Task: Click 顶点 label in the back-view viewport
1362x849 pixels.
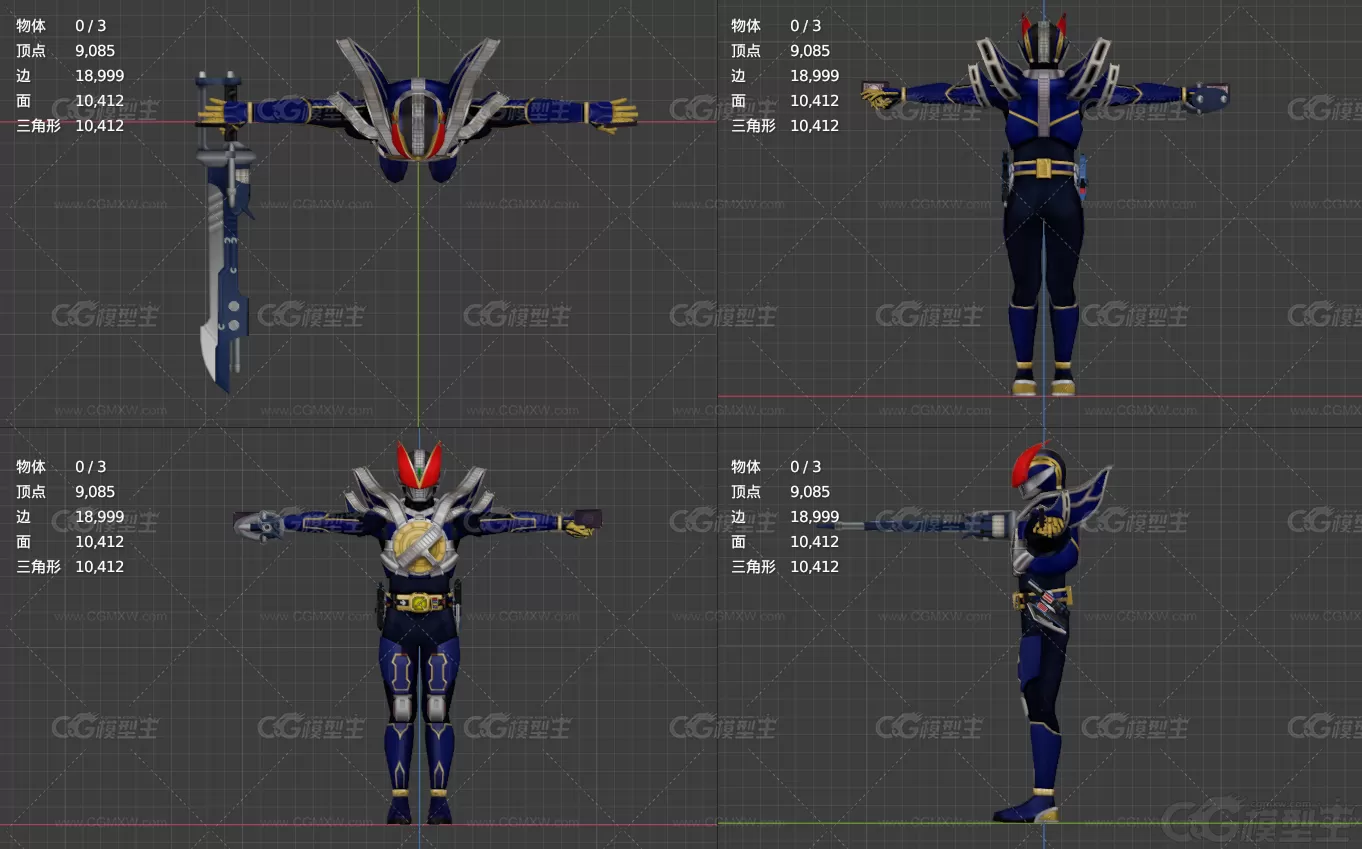Action: [746, 50]
